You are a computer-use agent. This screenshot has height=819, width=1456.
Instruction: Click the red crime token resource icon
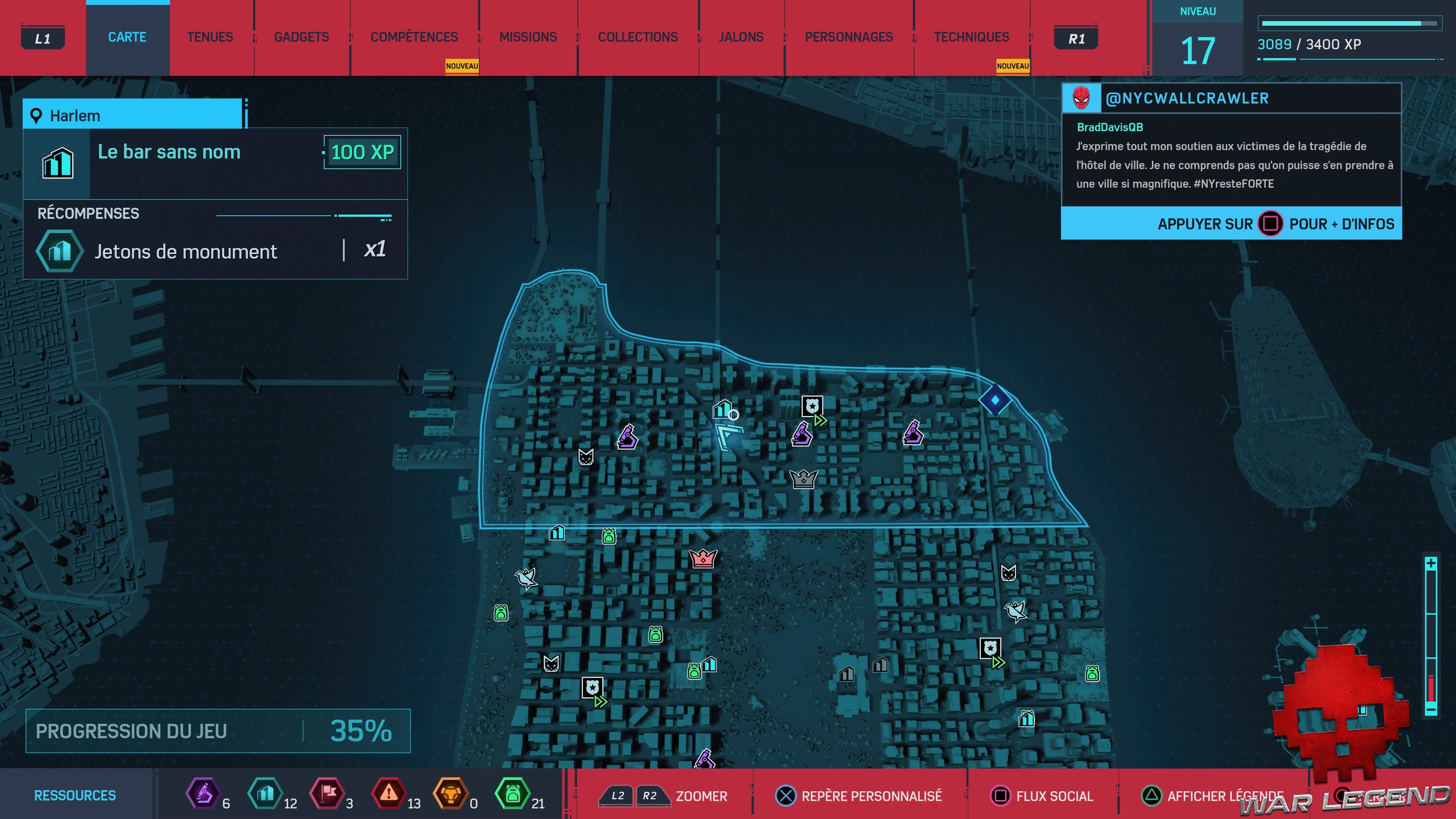click(388, 793)
